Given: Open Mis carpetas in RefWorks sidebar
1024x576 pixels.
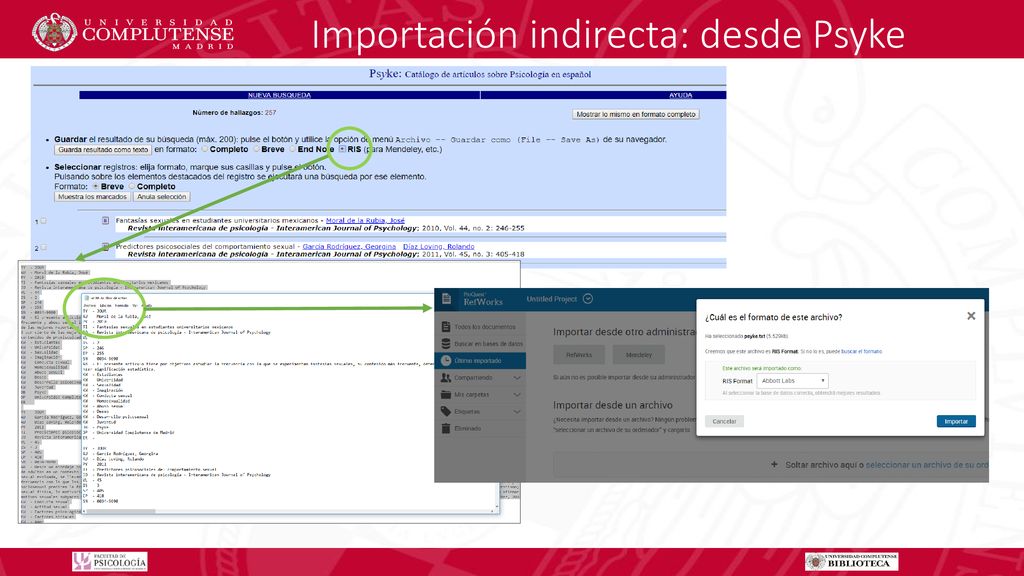Looking at the screenshot, I should pos(479,394).
